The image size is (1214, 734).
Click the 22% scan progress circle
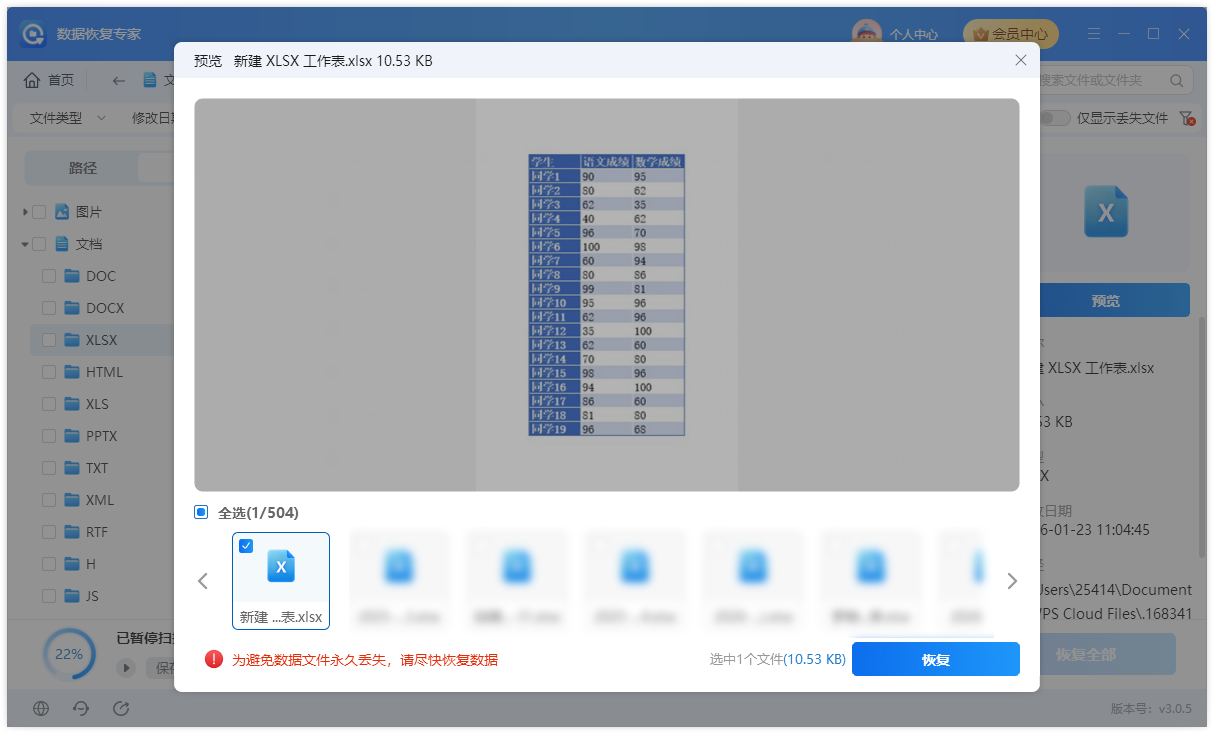click(69, 654)
